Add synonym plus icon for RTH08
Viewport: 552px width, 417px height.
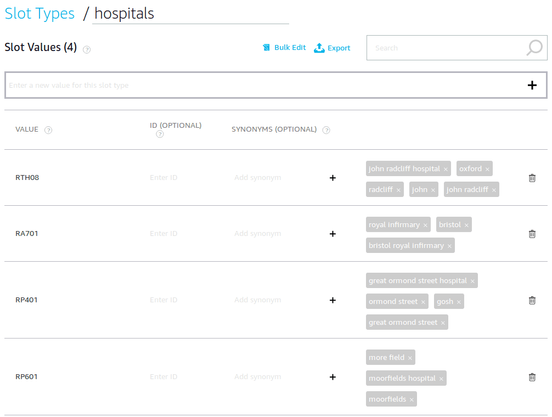pos(332,178)
